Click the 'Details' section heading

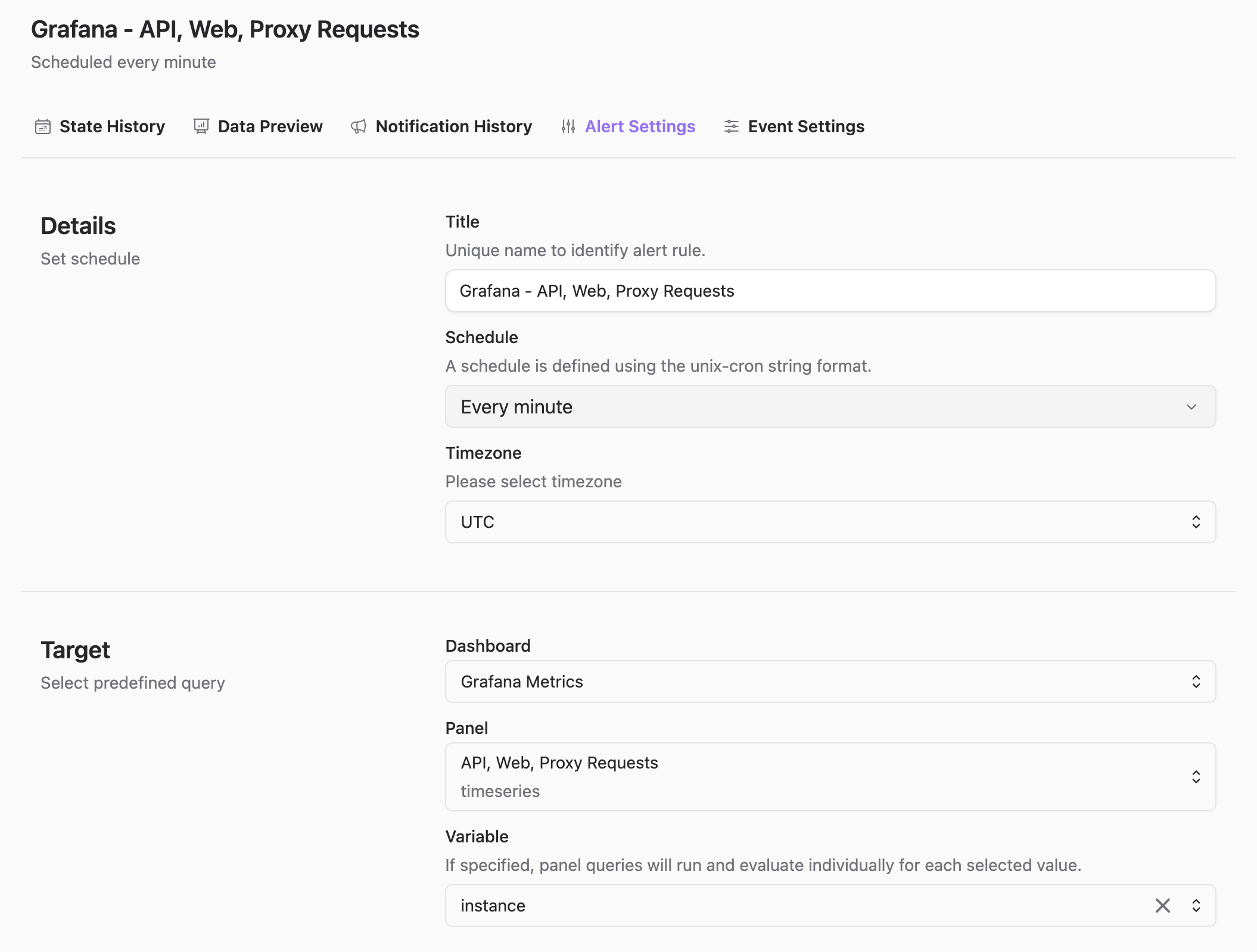(x=78, y=226)
